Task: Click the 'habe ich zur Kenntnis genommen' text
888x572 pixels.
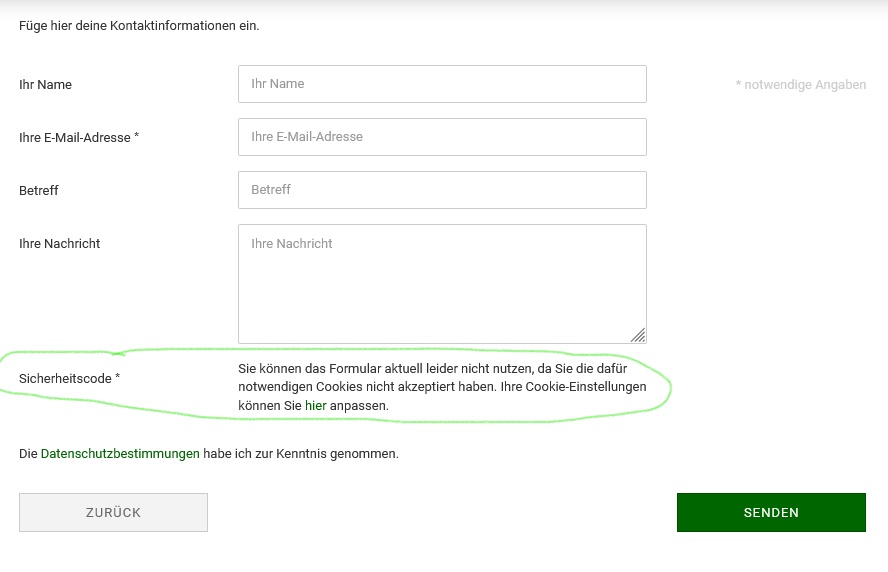Action: (x=301, y=454)
